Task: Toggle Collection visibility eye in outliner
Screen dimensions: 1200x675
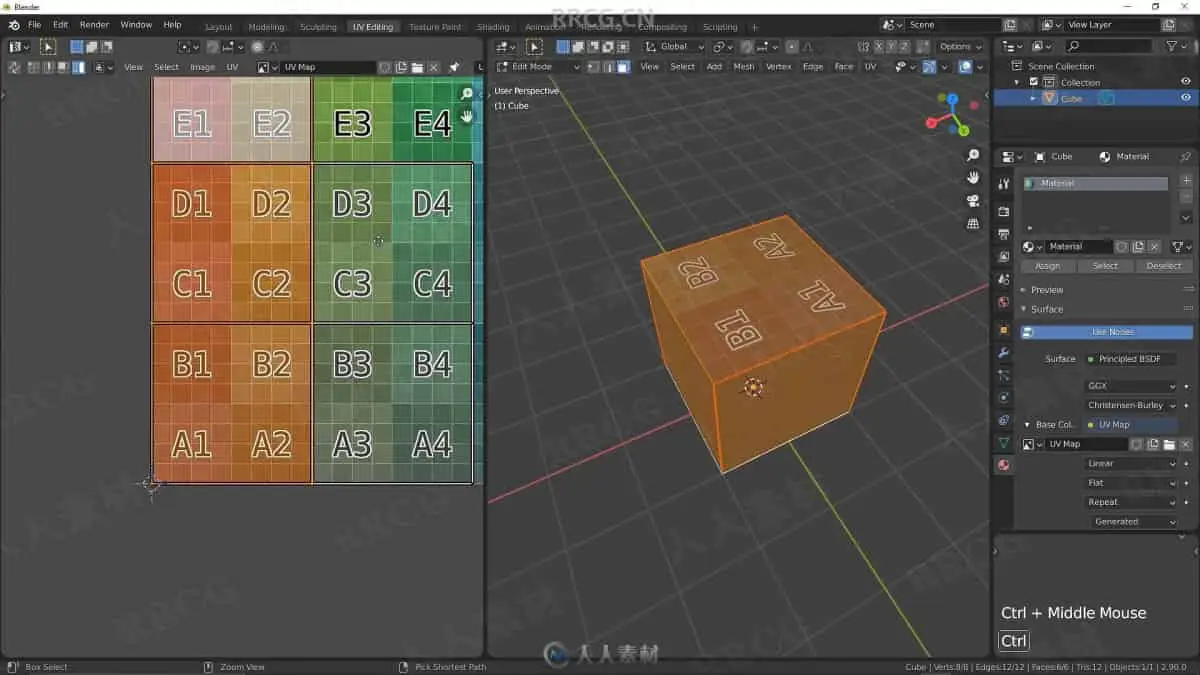Action: [1185, 82]
